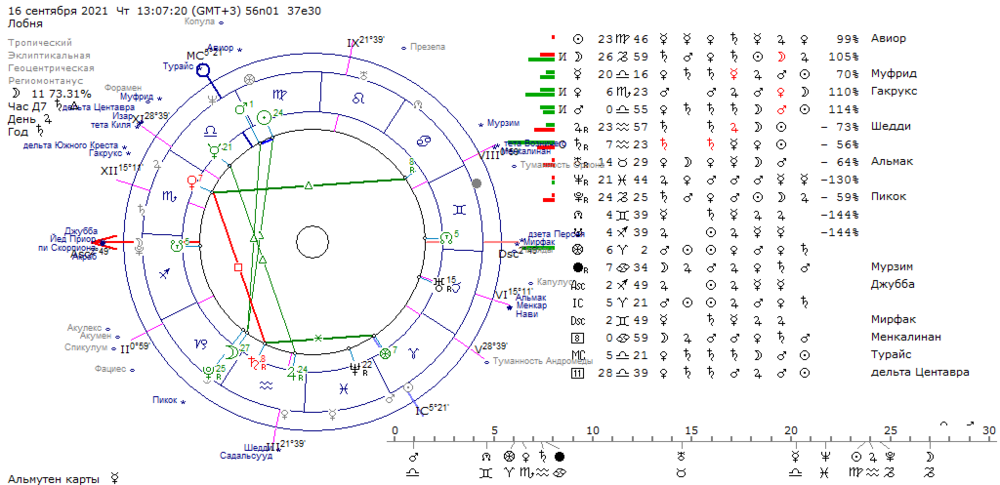Select the 'дельта Южного Креста' star label
Image resolution: width=1000 pixels, height=485 pixels.
coord(70,146)
